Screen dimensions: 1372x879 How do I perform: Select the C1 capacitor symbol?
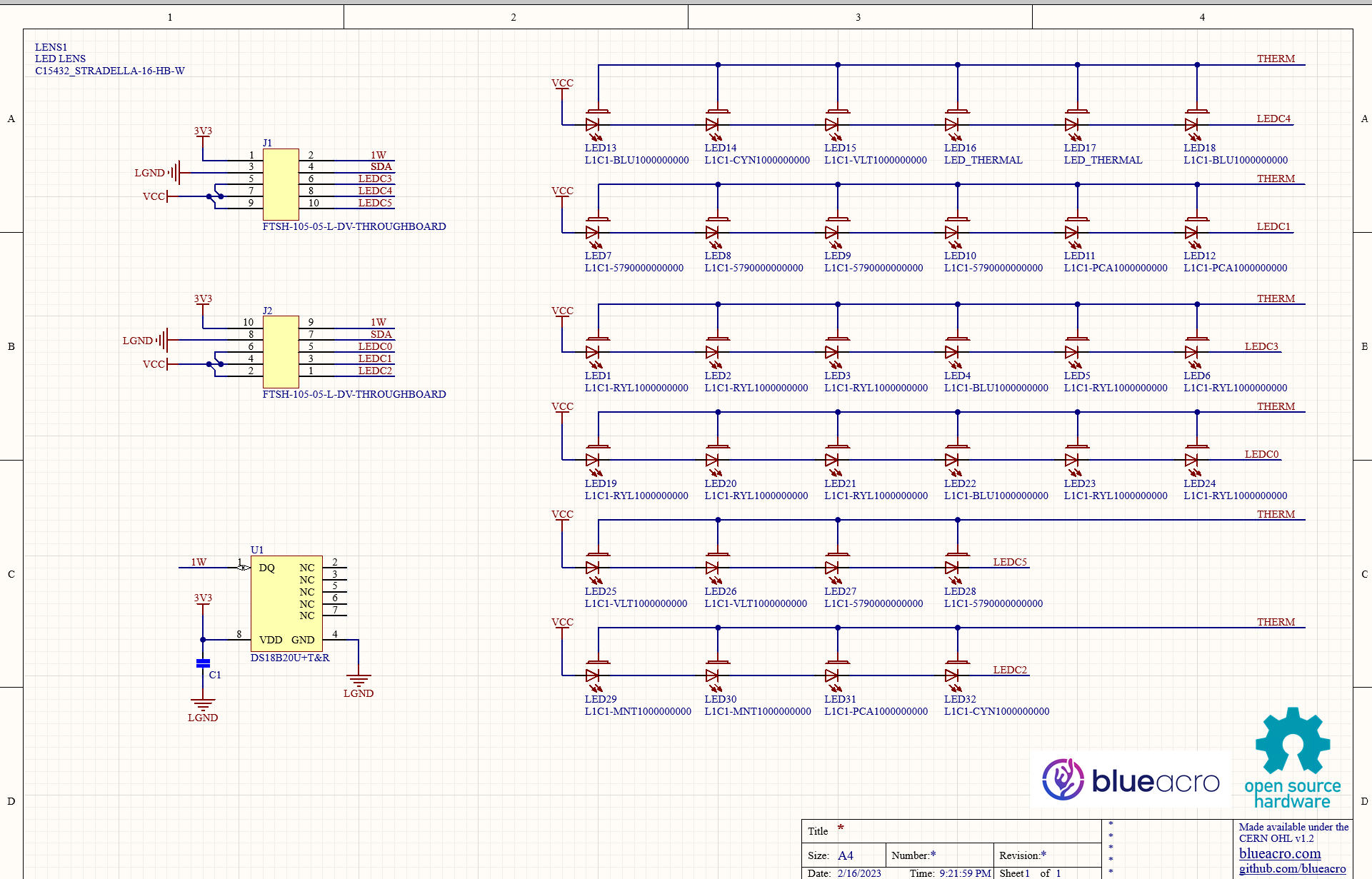click(203, 663)
